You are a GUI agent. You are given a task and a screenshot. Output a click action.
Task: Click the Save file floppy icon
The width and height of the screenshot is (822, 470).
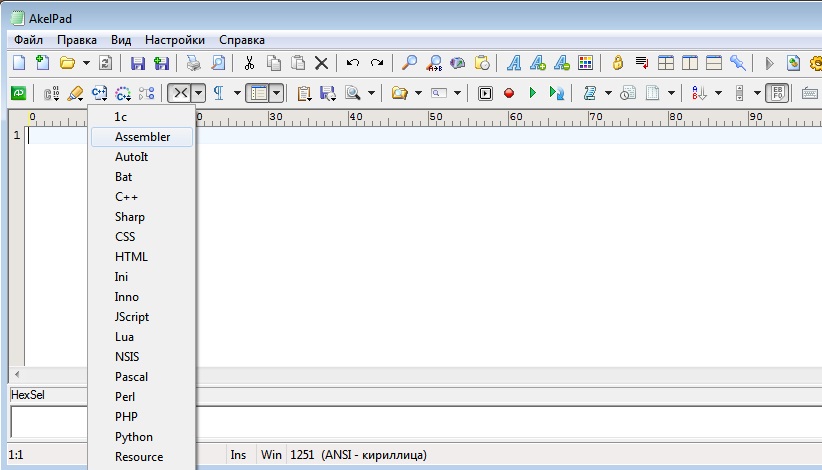pyautogui.click(x=138, y=63)
